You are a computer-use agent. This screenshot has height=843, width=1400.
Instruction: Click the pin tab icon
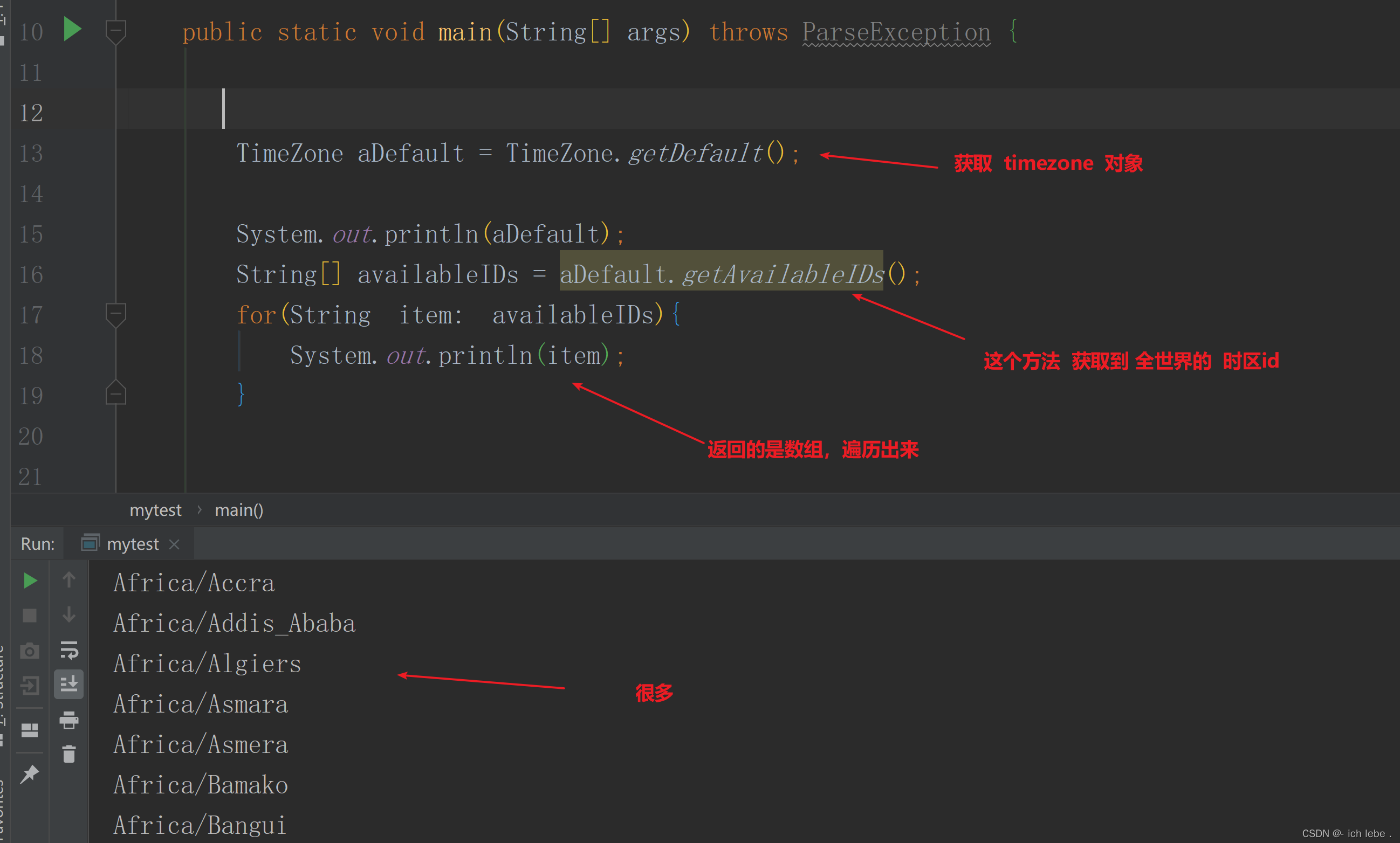30,774
